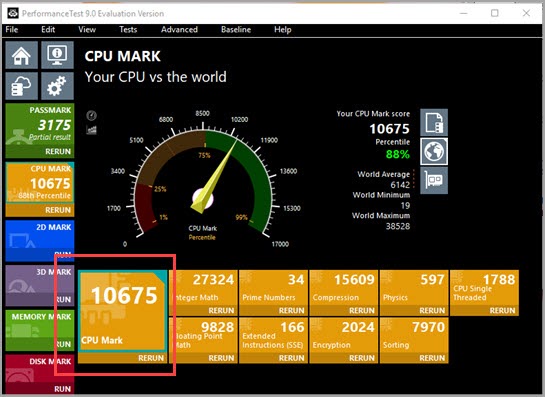Open the Baseline menu
This screenshot has width=545, height=397.
(x=236, y=30)
